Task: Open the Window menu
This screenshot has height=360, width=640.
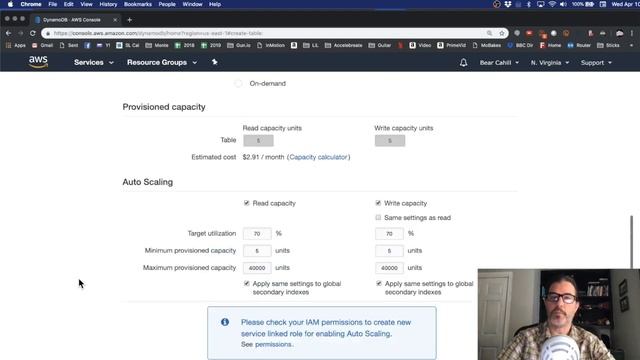Action: 192,4
